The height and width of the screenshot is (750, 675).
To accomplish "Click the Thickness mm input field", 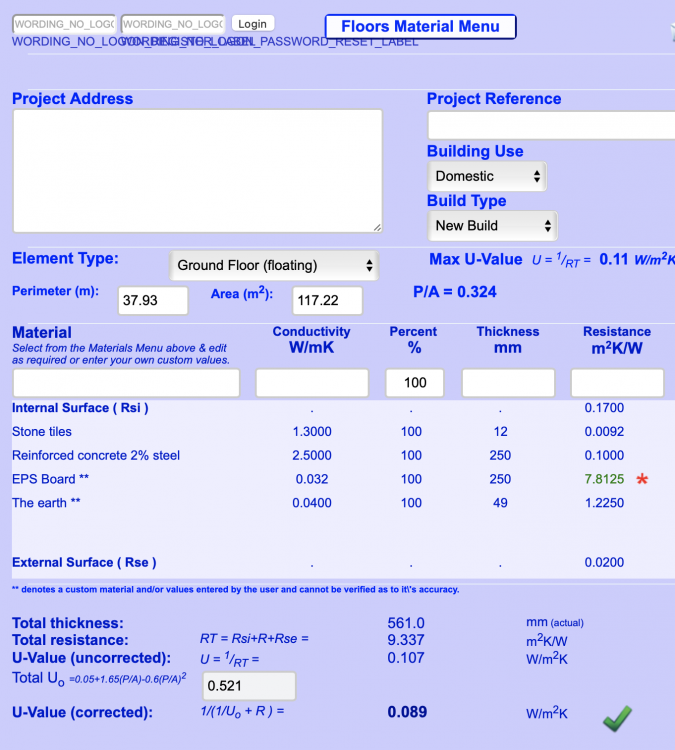I will (x=508, y=383).
